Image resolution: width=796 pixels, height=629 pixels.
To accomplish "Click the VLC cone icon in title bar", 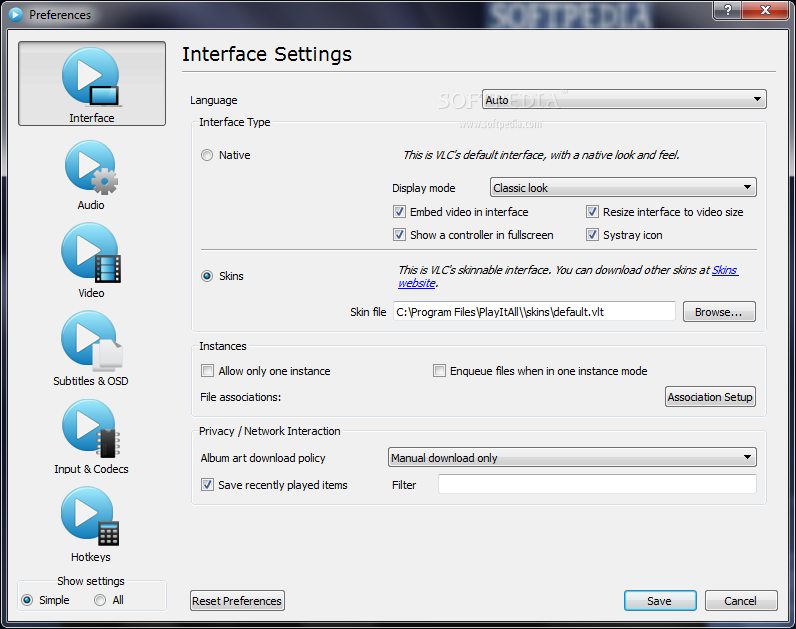I will [15, 14].
